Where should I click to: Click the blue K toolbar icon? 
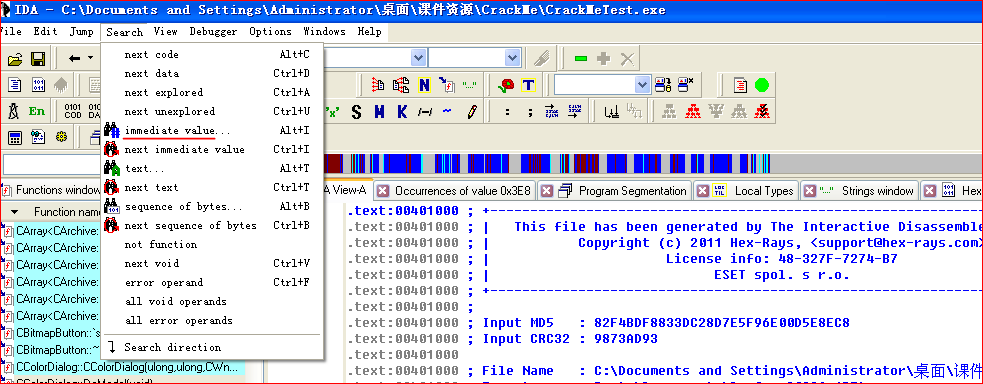pyautogui.click(x=402, y=112)
